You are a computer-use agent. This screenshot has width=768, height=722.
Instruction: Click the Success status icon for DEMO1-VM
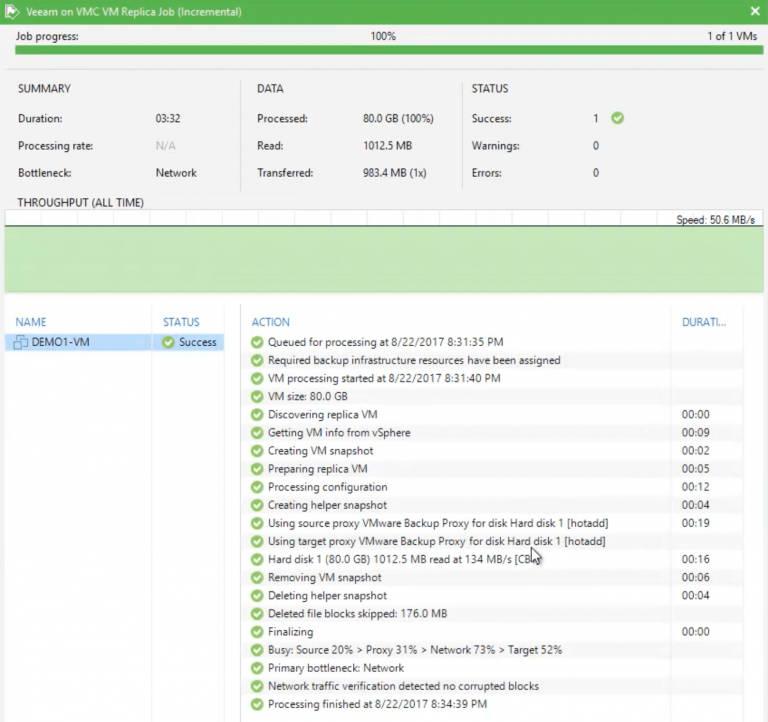168,342
